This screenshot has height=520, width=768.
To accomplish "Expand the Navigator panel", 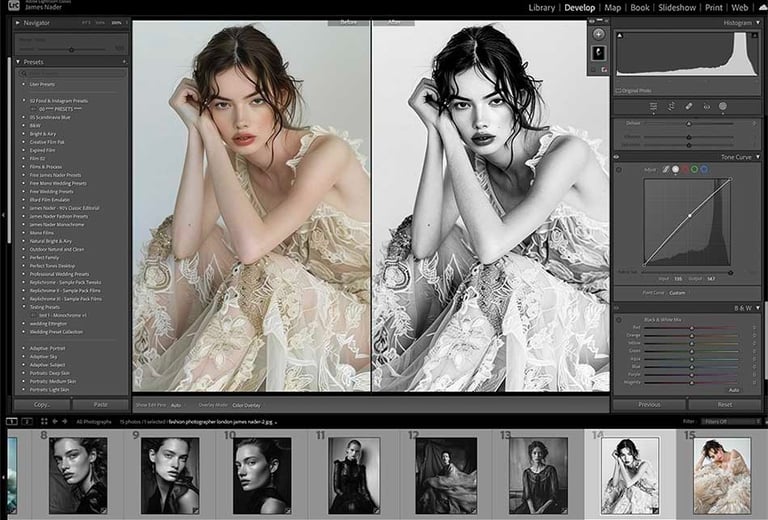I will 18,23.
